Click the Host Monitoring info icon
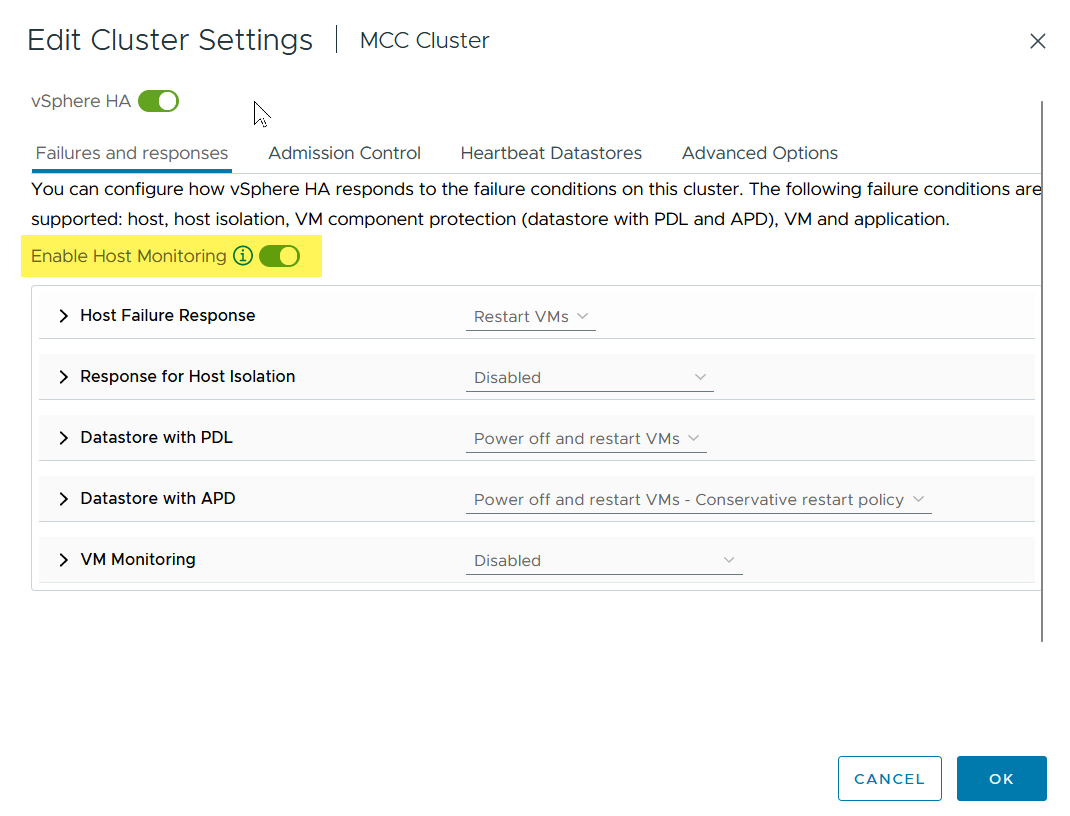The width and height of the screenshot is (1070, 816). [x=243, y=256]
